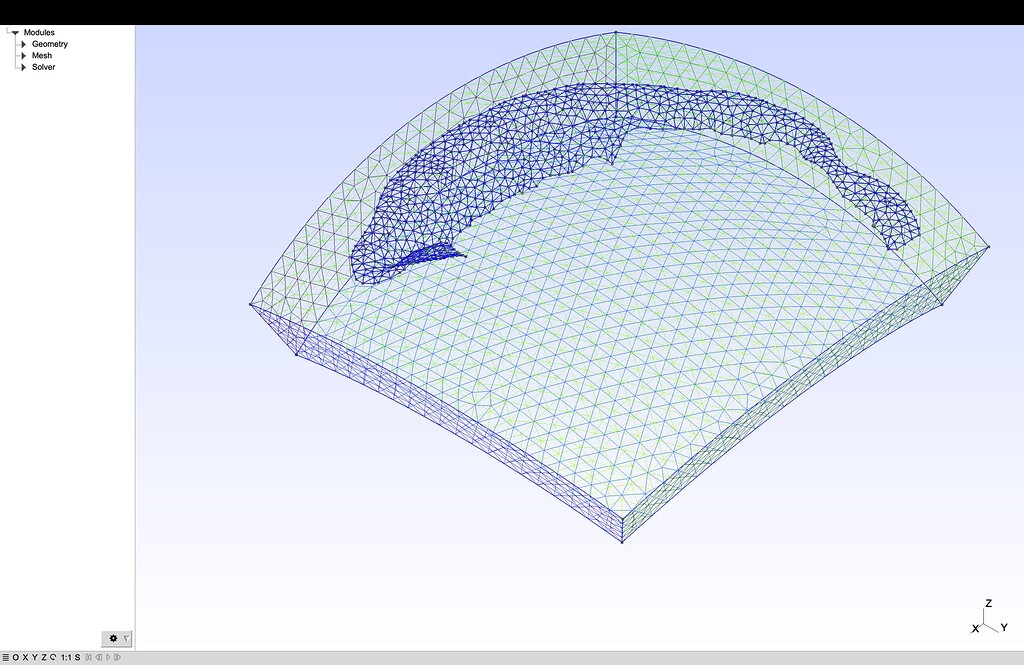Select the pointer icon beside the gear
Viewport: 1024px width, 665px height.
tap(128, 638)
